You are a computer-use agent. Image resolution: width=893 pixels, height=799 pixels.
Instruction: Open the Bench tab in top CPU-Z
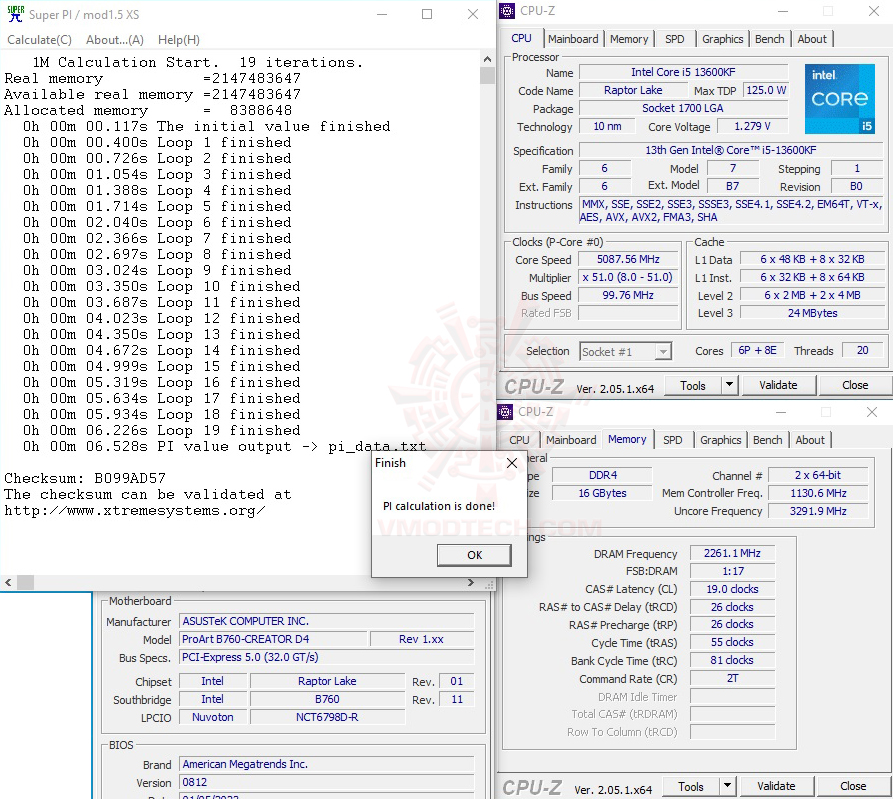tap(769, 39)
